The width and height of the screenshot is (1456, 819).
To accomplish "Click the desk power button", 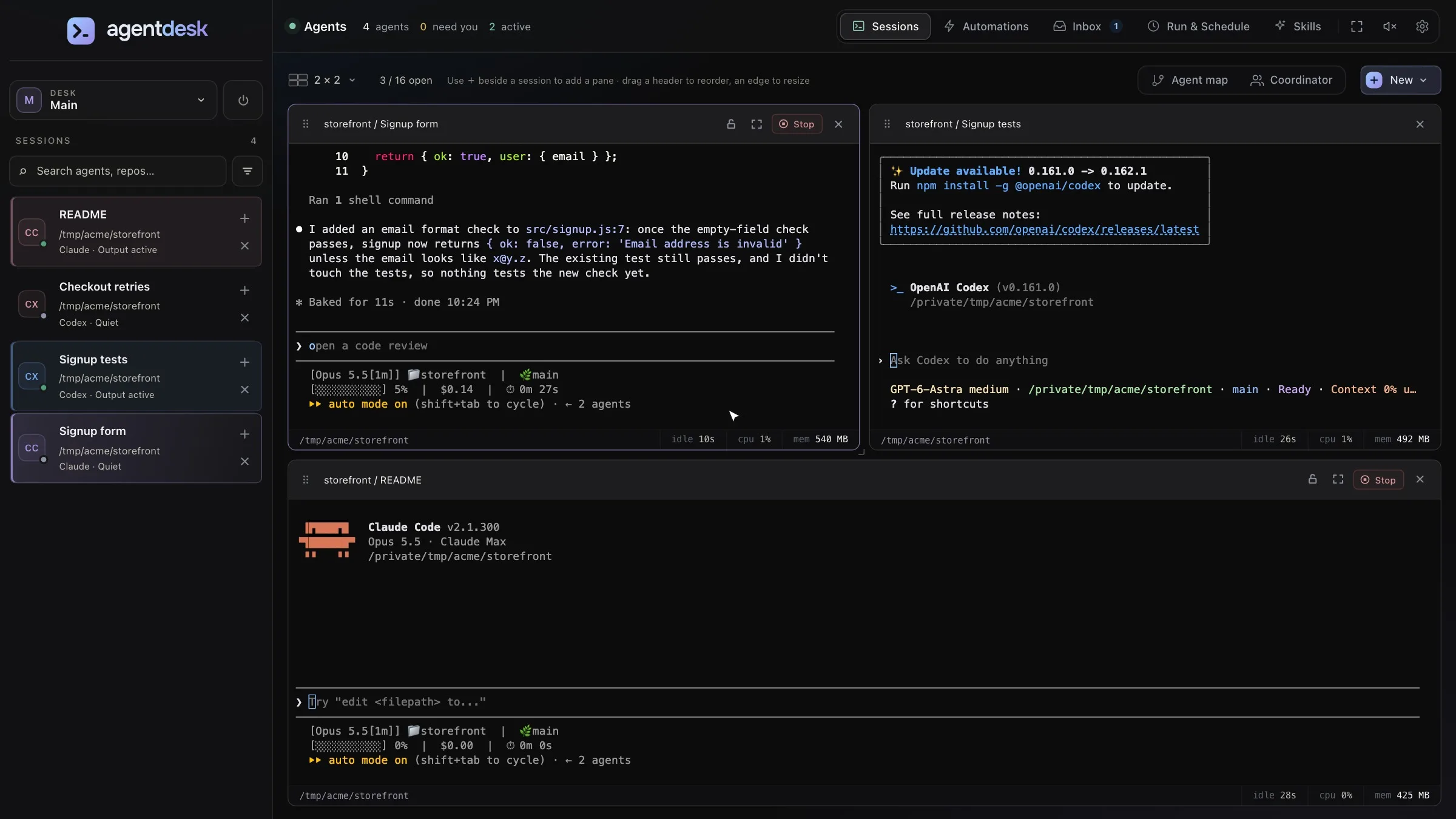I will point(243,100).
